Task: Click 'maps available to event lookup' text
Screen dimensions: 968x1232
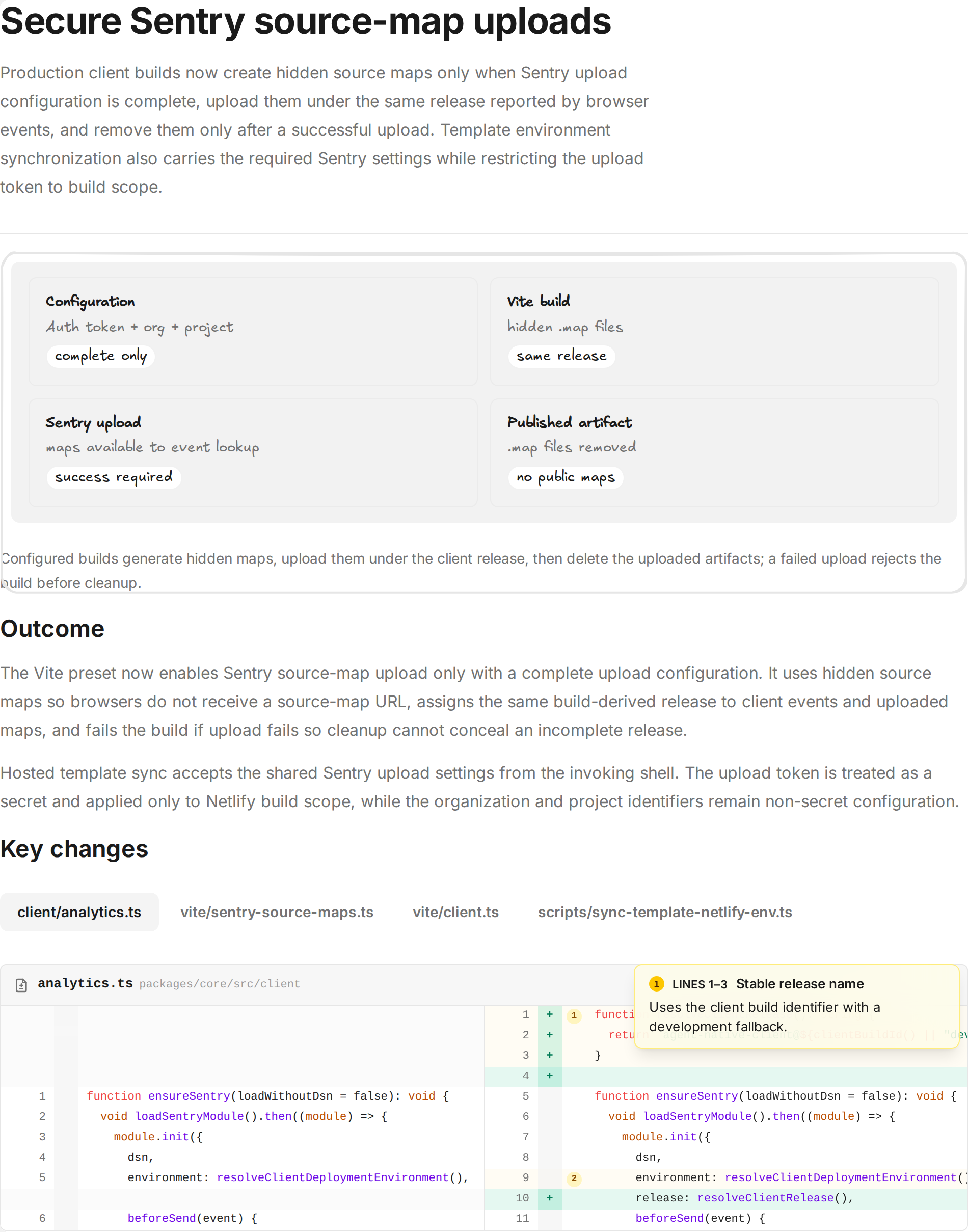Action: [152, 448]
